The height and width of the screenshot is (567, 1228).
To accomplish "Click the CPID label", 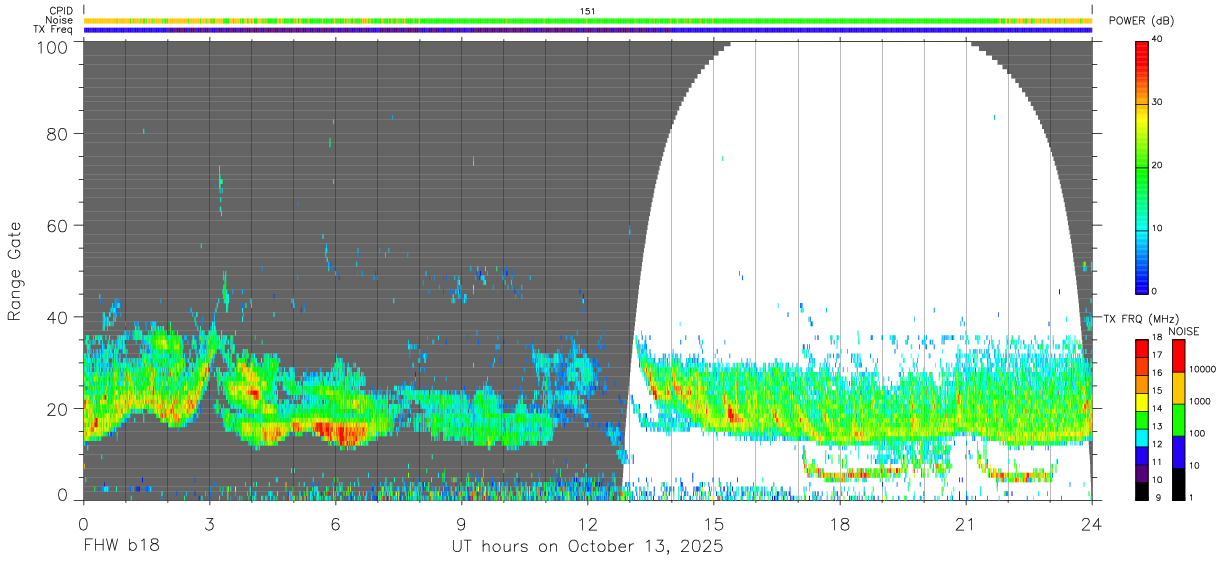I will tap(59, 11).
